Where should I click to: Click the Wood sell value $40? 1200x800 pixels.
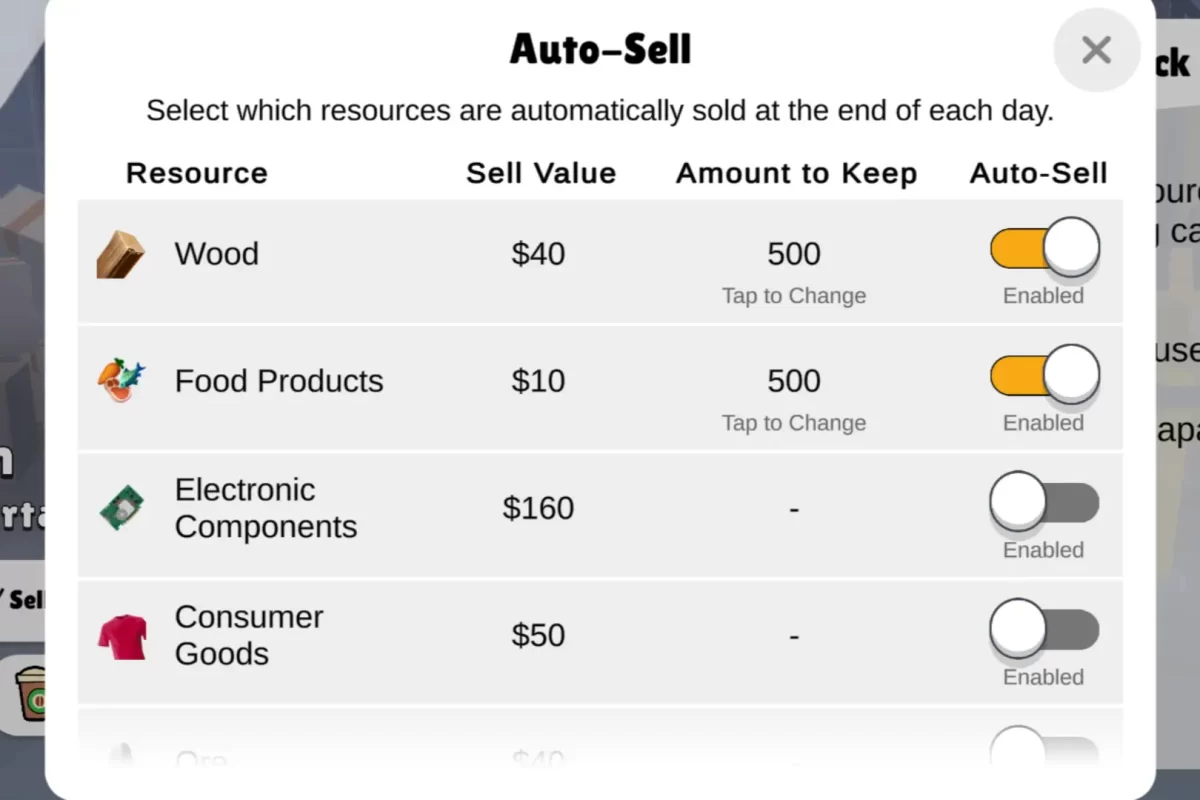tap(538, 254)
